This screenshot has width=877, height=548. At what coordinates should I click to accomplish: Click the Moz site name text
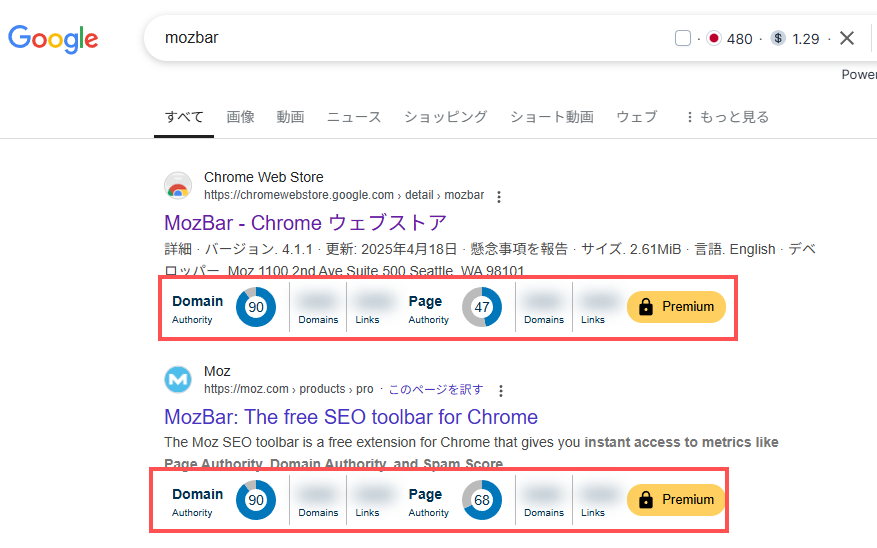point(217,371)
